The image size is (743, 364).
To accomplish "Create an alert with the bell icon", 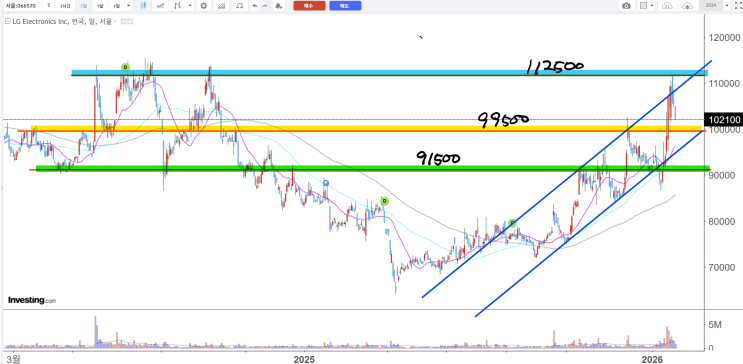I will point(279,6).
